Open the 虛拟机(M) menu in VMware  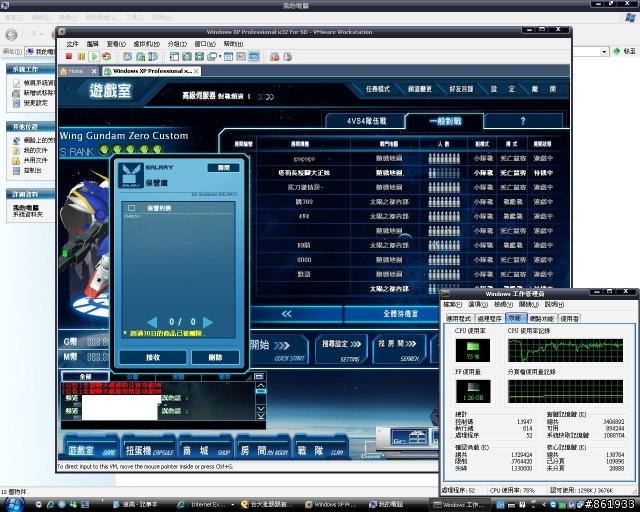pyautogui.click(x=147, y=44)
